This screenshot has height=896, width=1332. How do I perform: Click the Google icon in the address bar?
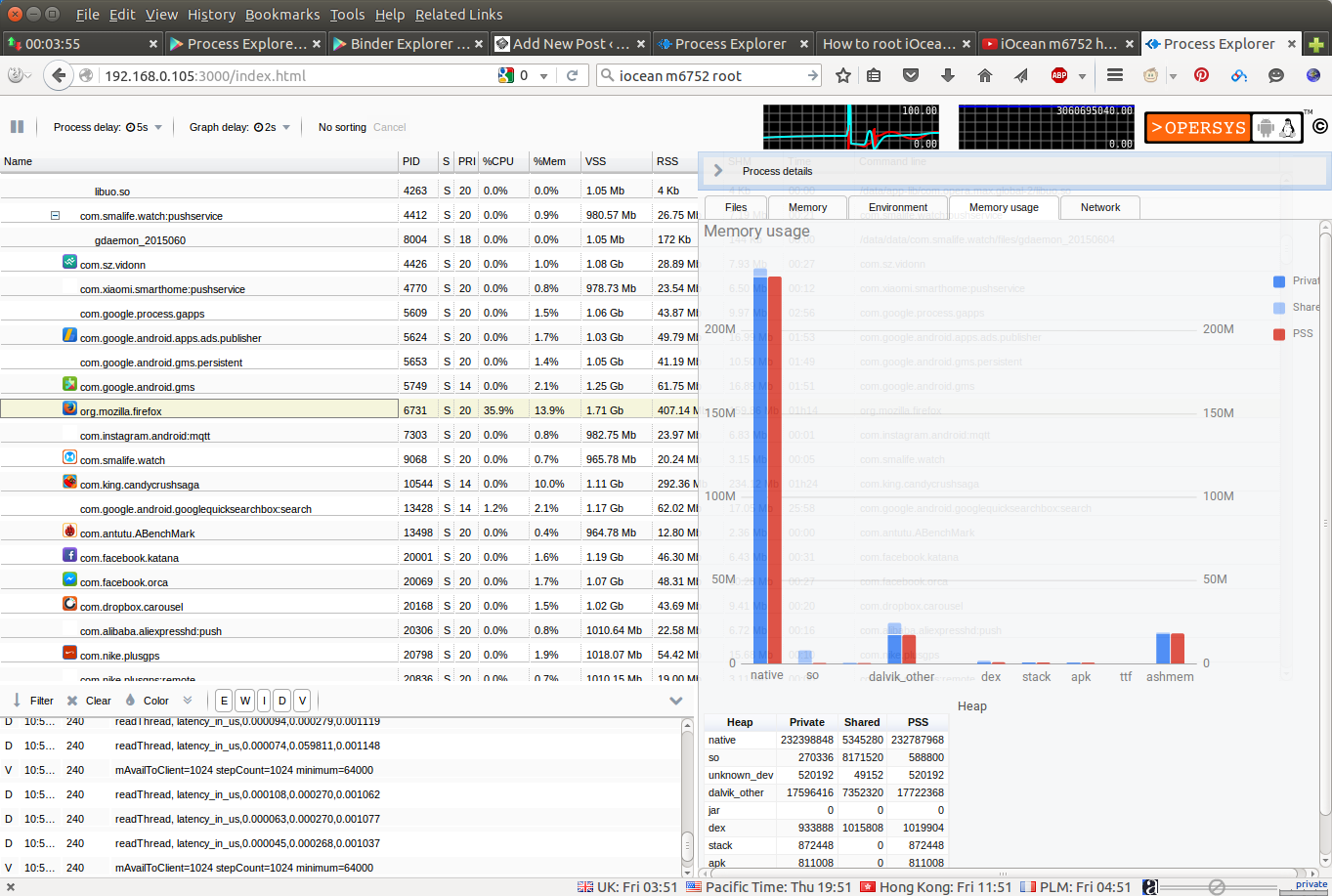coord(506,75)
